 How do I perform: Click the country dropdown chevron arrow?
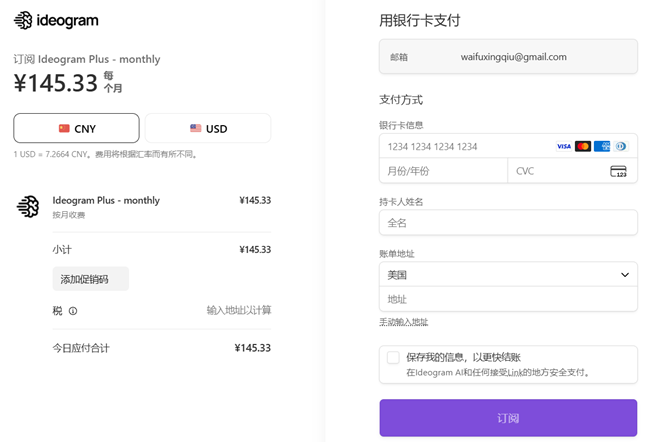pyautogui.click(x=625, y=274)
